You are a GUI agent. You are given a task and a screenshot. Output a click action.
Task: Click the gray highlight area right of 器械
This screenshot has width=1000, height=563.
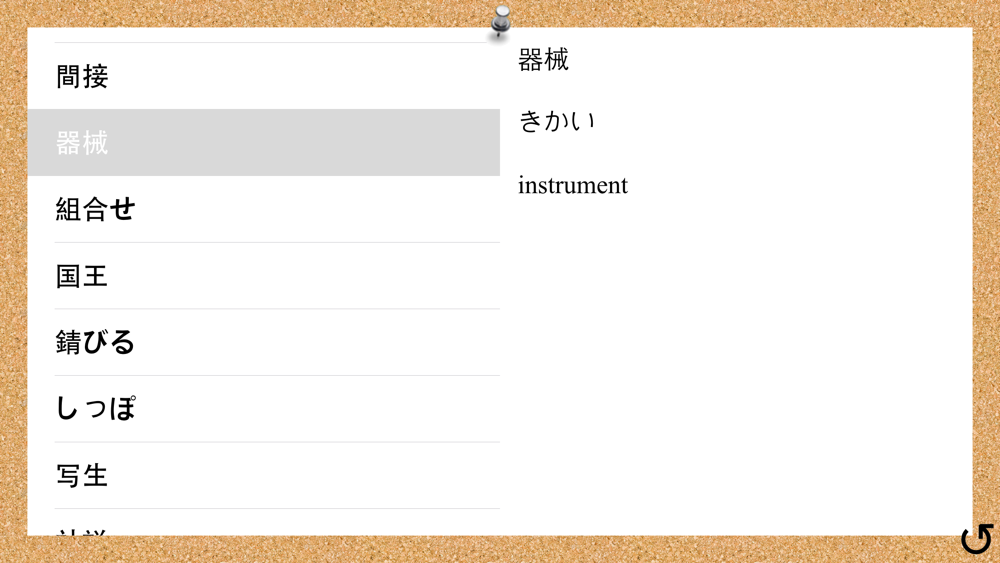click(306, 142)
